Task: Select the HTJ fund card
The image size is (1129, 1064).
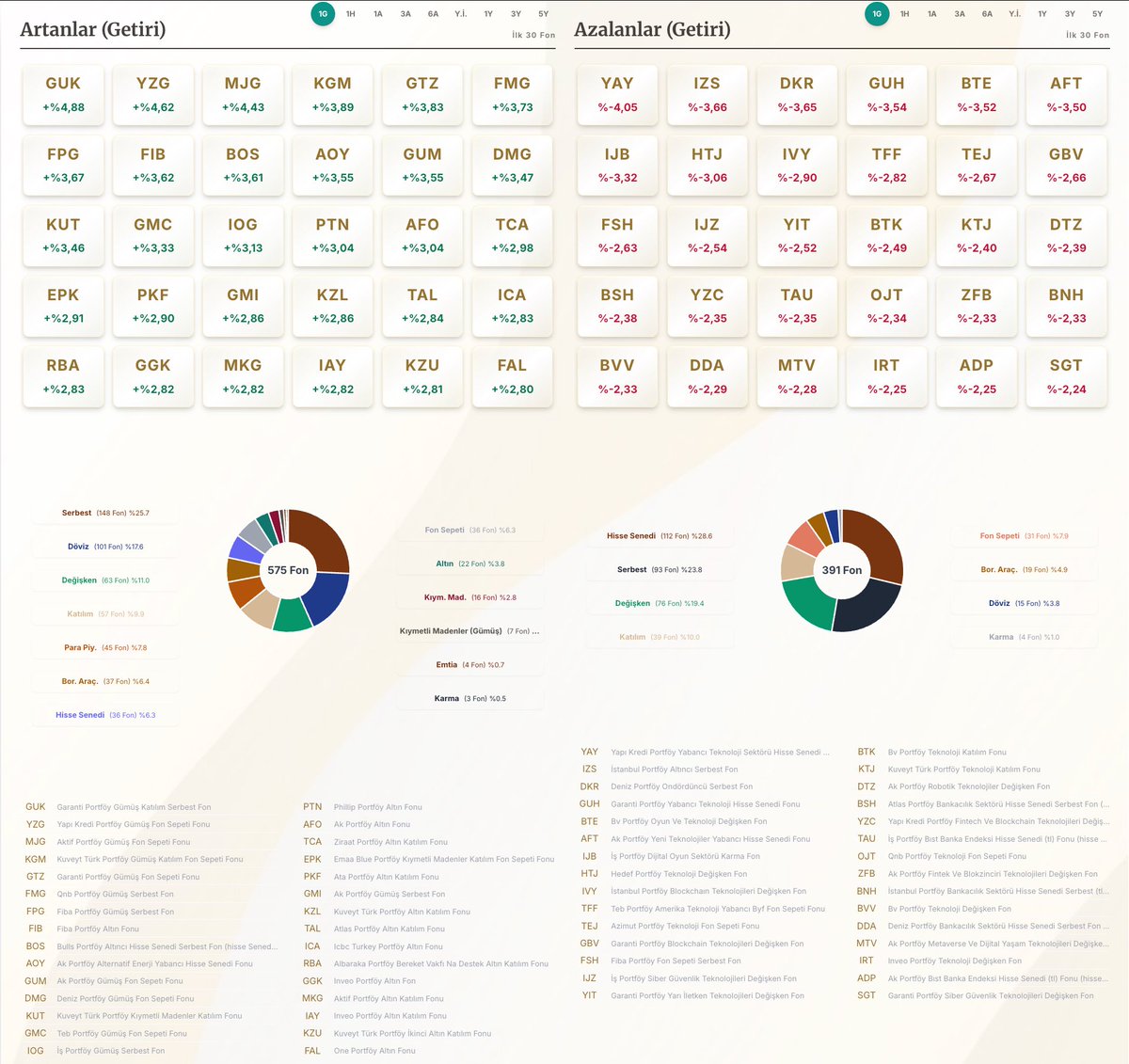Action: (707, 165)
